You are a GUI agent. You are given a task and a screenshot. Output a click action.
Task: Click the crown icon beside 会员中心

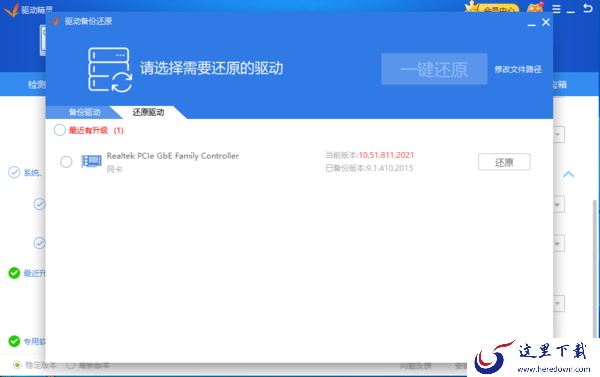coord(471,7)
